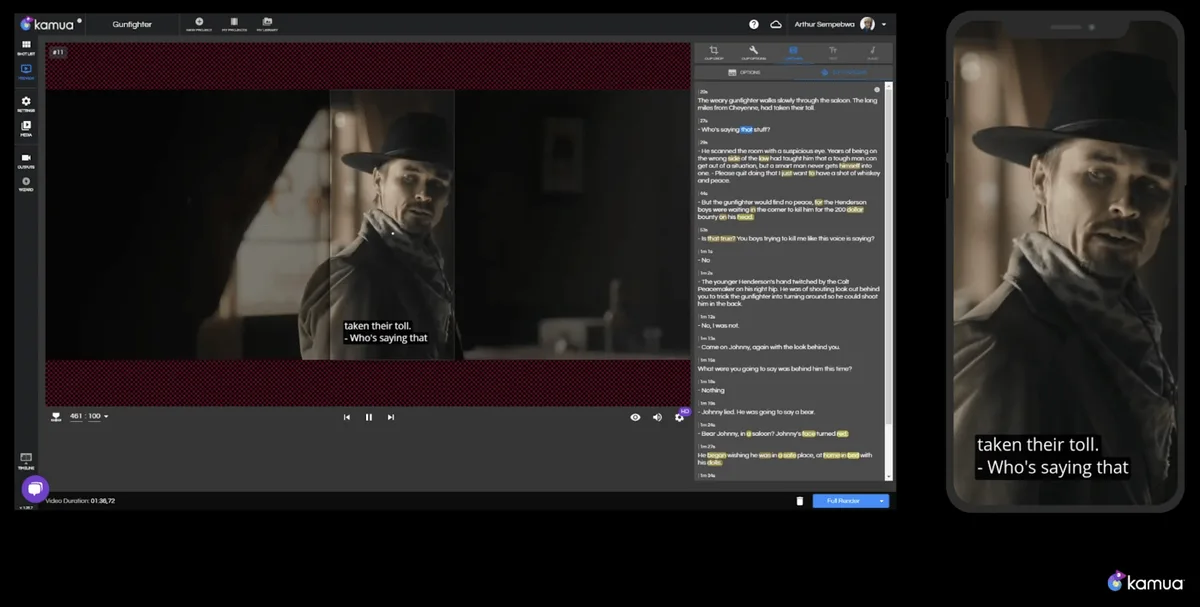Expand the user account menu arrow
The width and height of the screenshot is (1200, 607).
click(x=884, y=24)
